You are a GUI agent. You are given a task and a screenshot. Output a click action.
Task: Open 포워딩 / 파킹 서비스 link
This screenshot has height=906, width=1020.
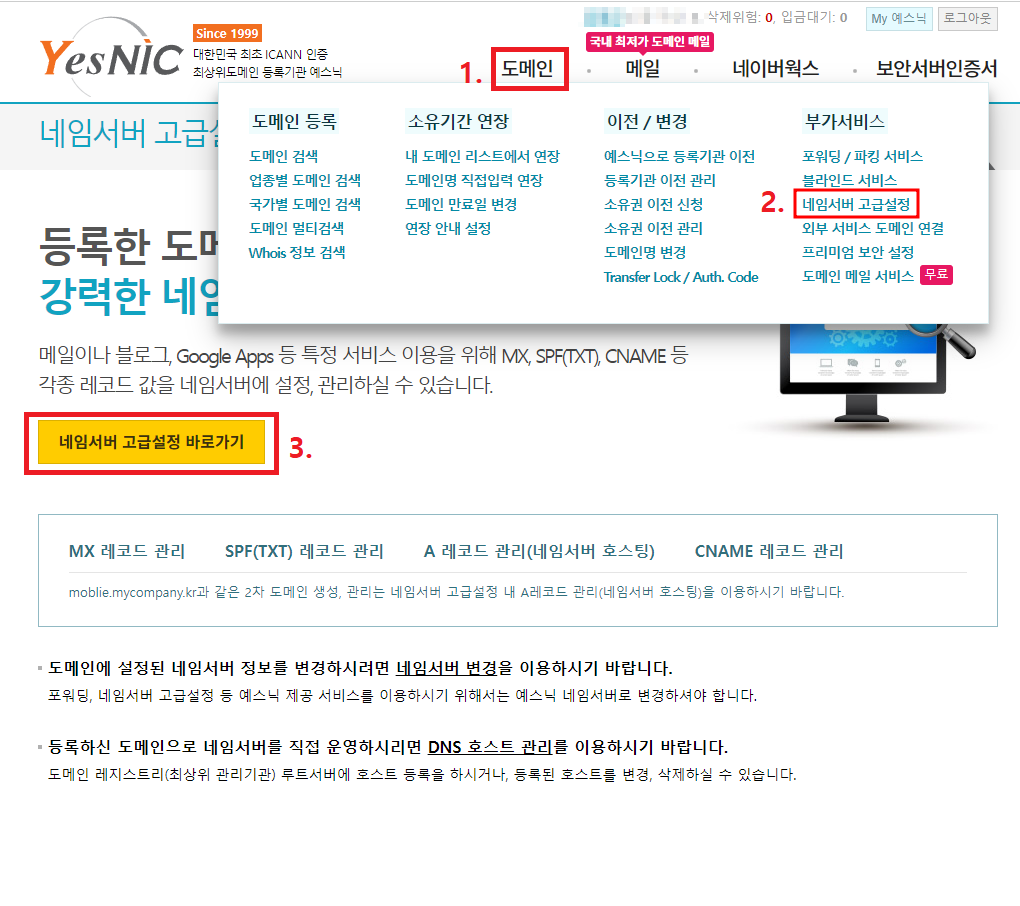pyautogui.click(x=863, y=157)
